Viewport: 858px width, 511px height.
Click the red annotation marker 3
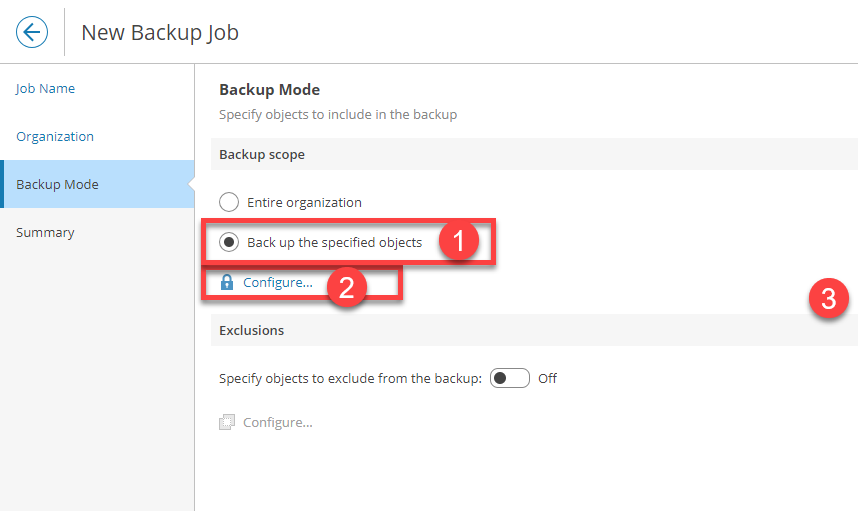828,298
